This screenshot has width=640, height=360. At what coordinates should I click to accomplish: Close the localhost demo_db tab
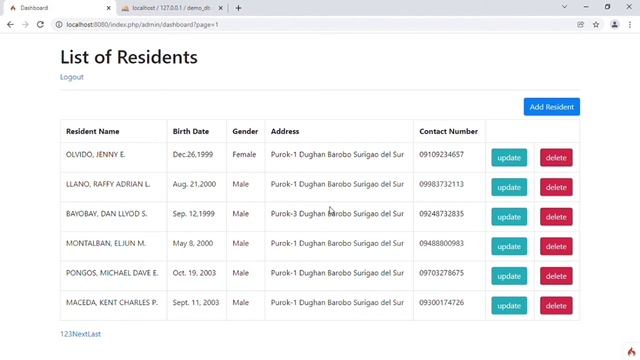tap(220, 8)
